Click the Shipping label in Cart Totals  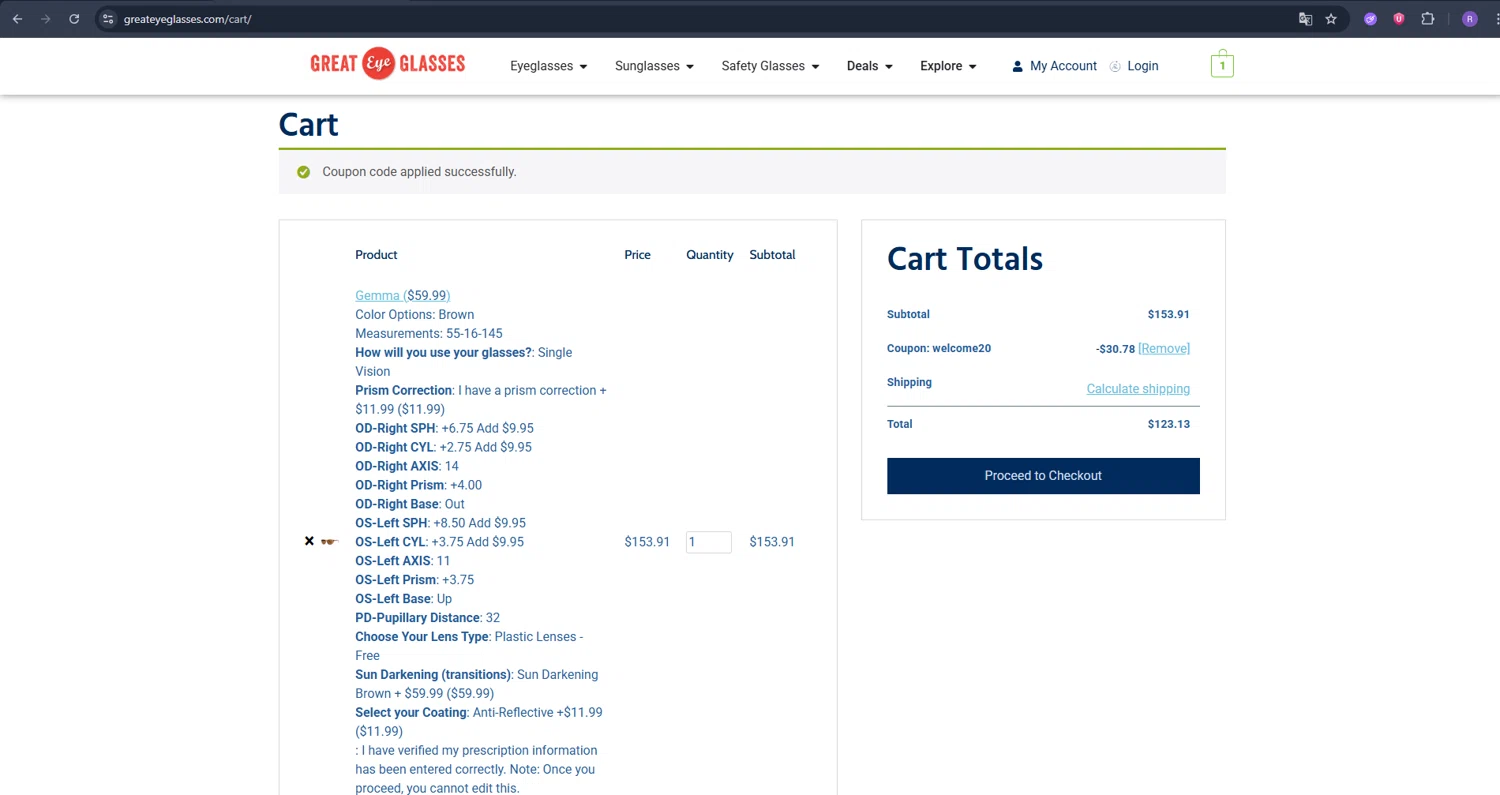pos(909,382)
